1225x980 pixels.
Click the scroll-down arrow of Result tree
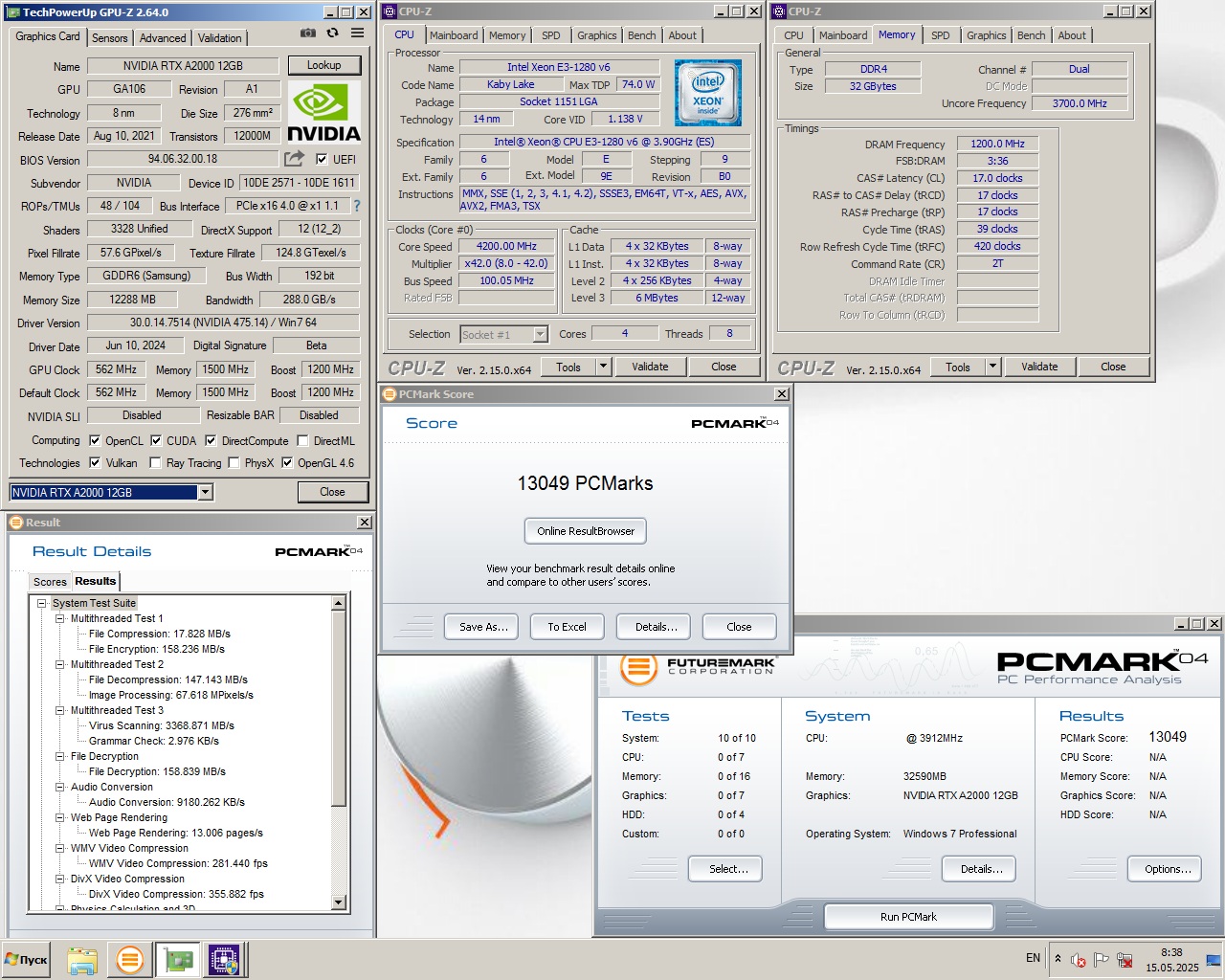point(338,902)
